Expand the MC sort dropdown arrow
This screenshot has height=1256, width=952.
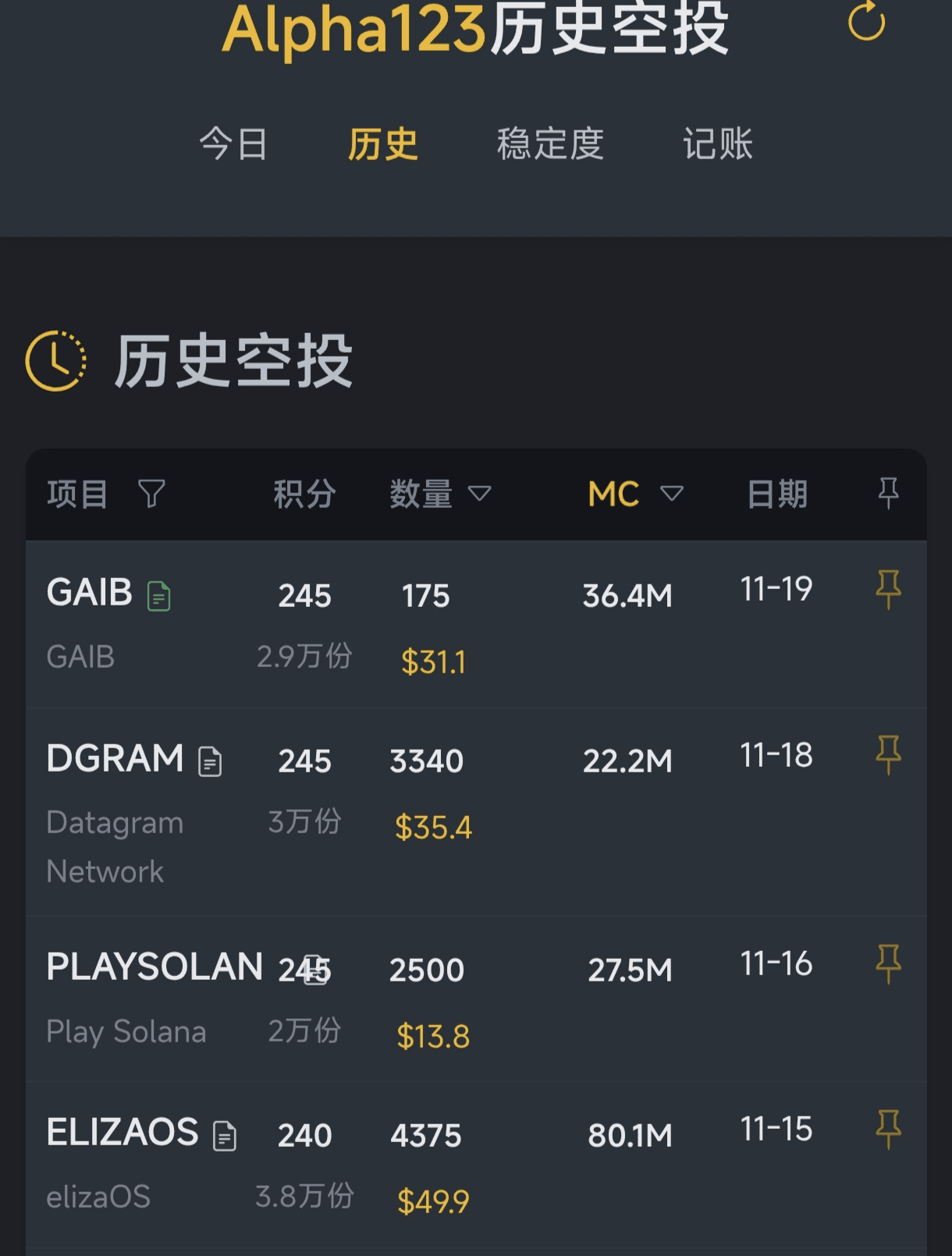coord(671,493)
